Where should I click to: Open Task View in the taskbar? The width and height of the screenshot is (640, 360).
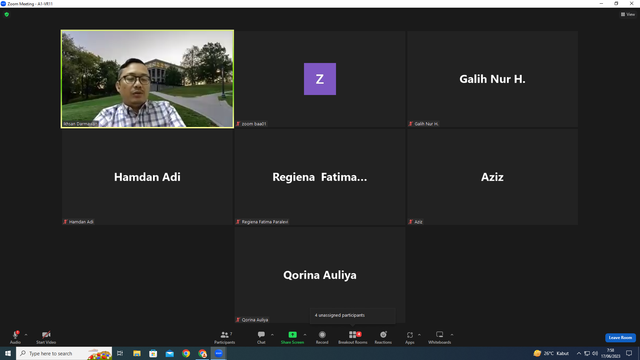click(x=120, y=353)
